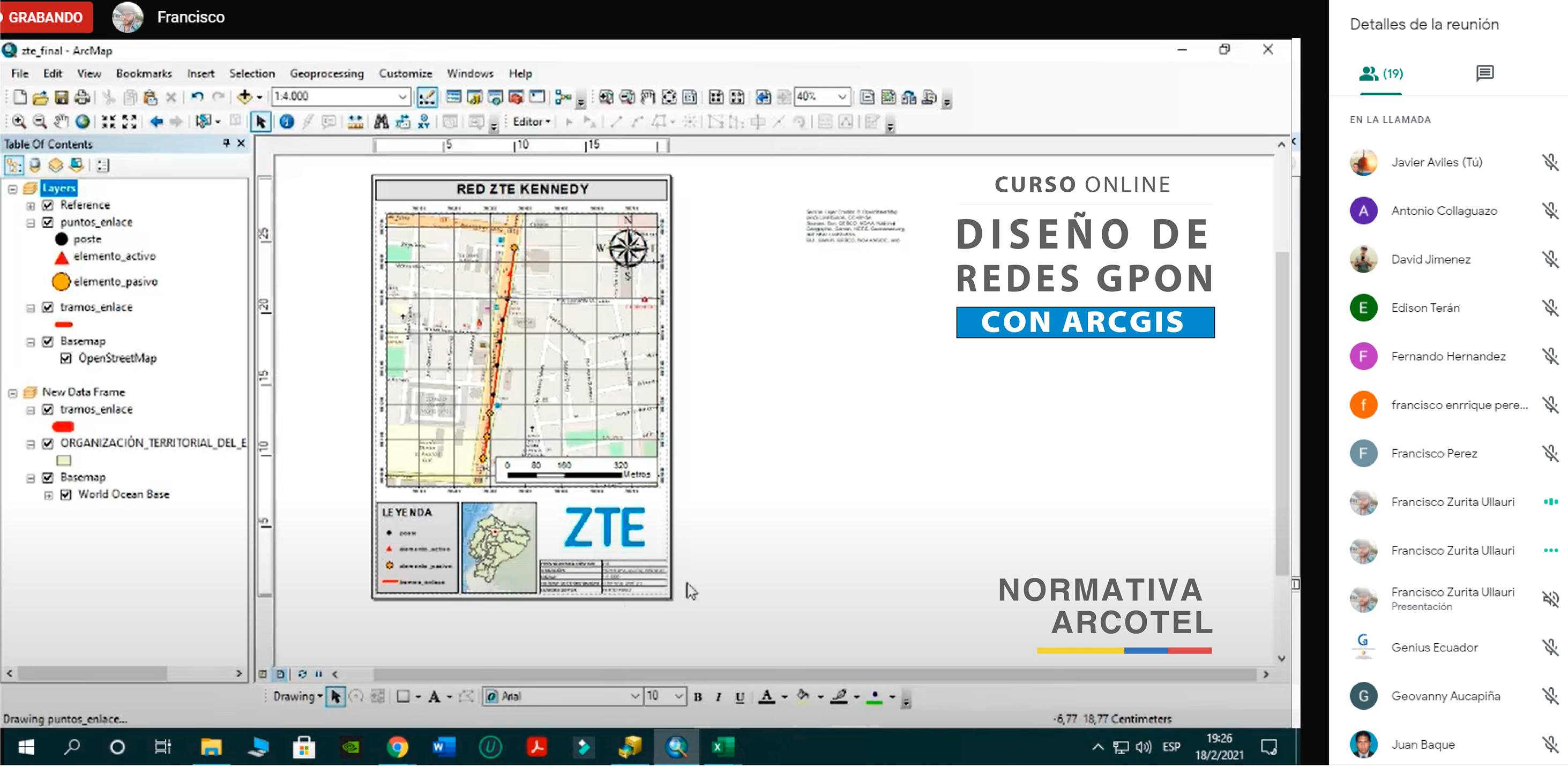
Task: Activate the Identify tool
Action: pyautogui.click(x=287, y=122)
